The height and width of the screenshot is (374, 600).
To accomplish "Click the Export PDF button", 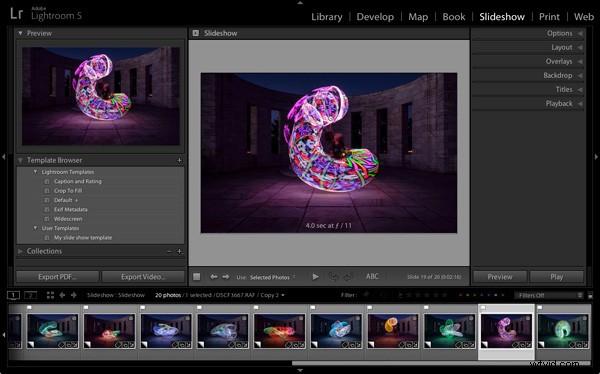I will [x=57, y=277].
